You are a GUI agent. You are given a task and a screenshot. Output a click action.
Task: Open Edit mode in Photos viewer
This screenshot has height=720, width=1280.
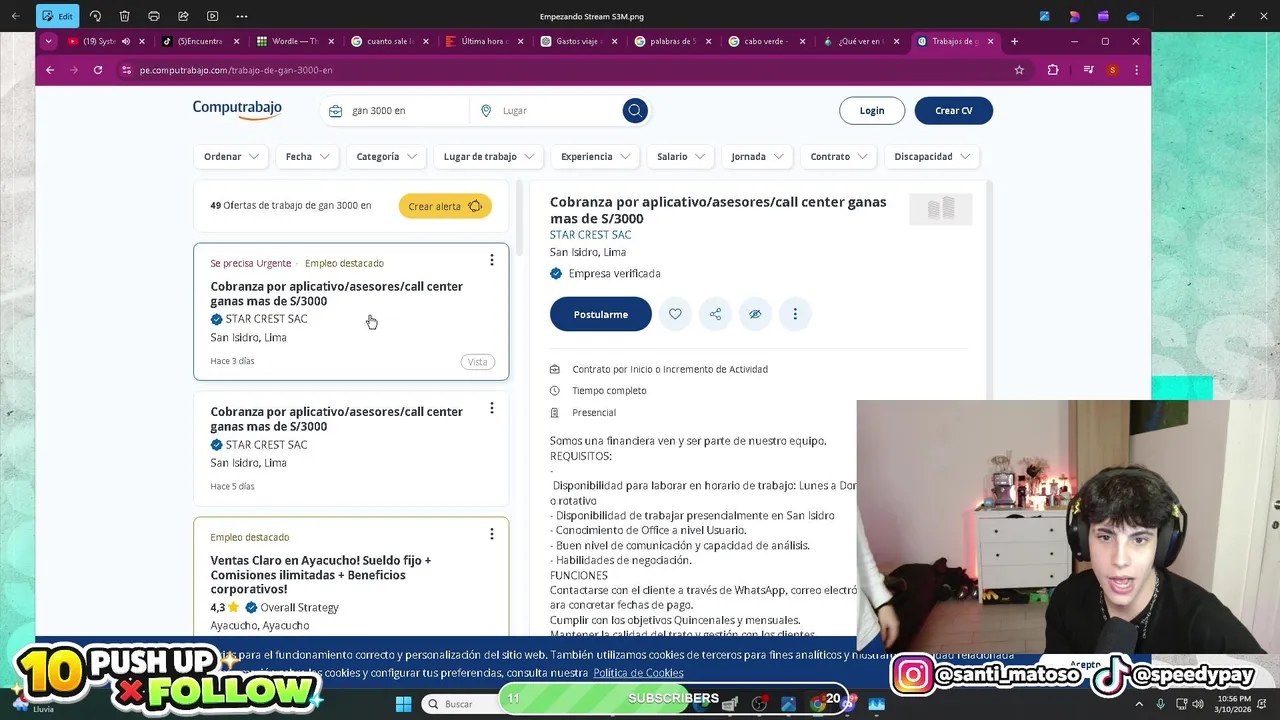pyautogui.click(x=57, y=16)
